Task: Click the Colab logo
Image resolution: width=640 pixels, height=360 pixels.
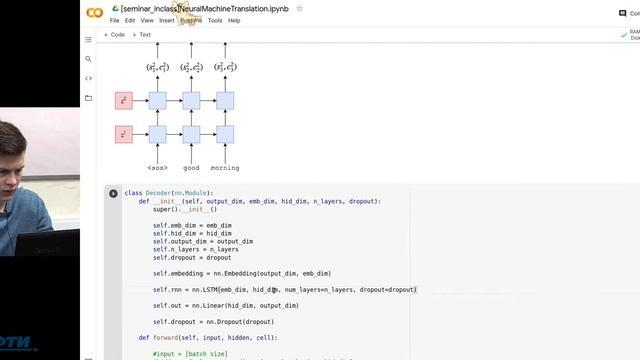Action: pyautogui.click(x=94, y=13)
